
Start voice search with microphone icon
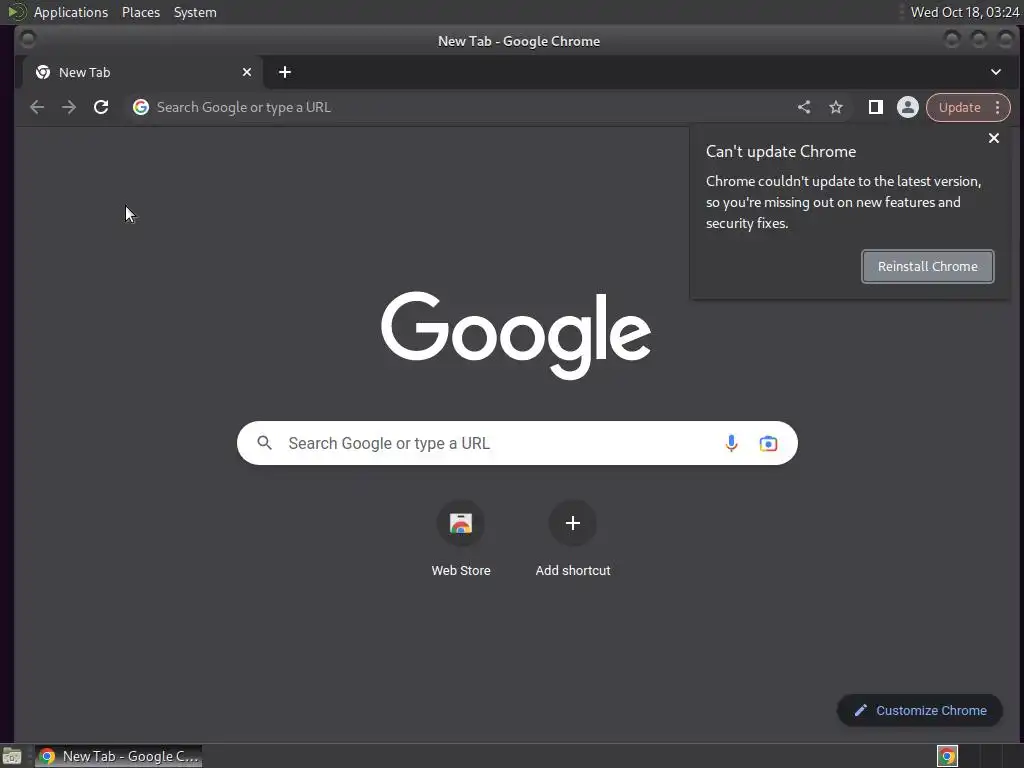[x=731, y=443]
